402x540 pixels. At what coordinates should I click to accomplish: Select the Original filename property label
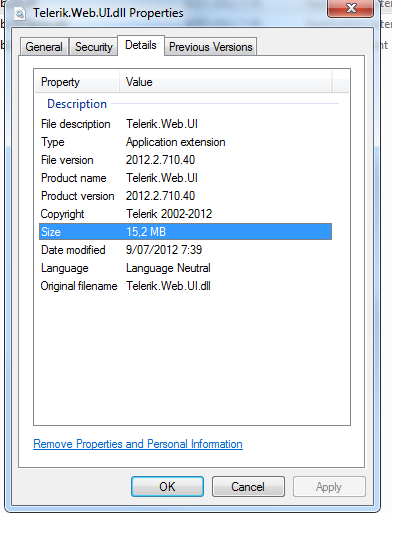(x=79, y=286)
